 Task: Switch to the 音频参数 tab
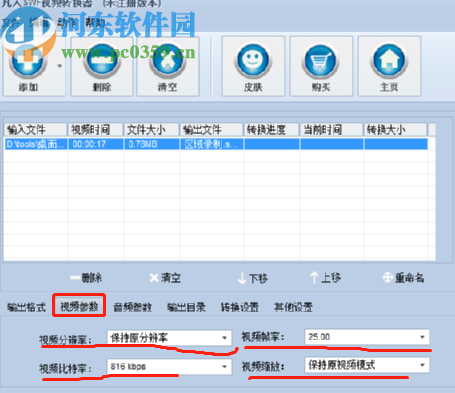(x=133, y=307)
